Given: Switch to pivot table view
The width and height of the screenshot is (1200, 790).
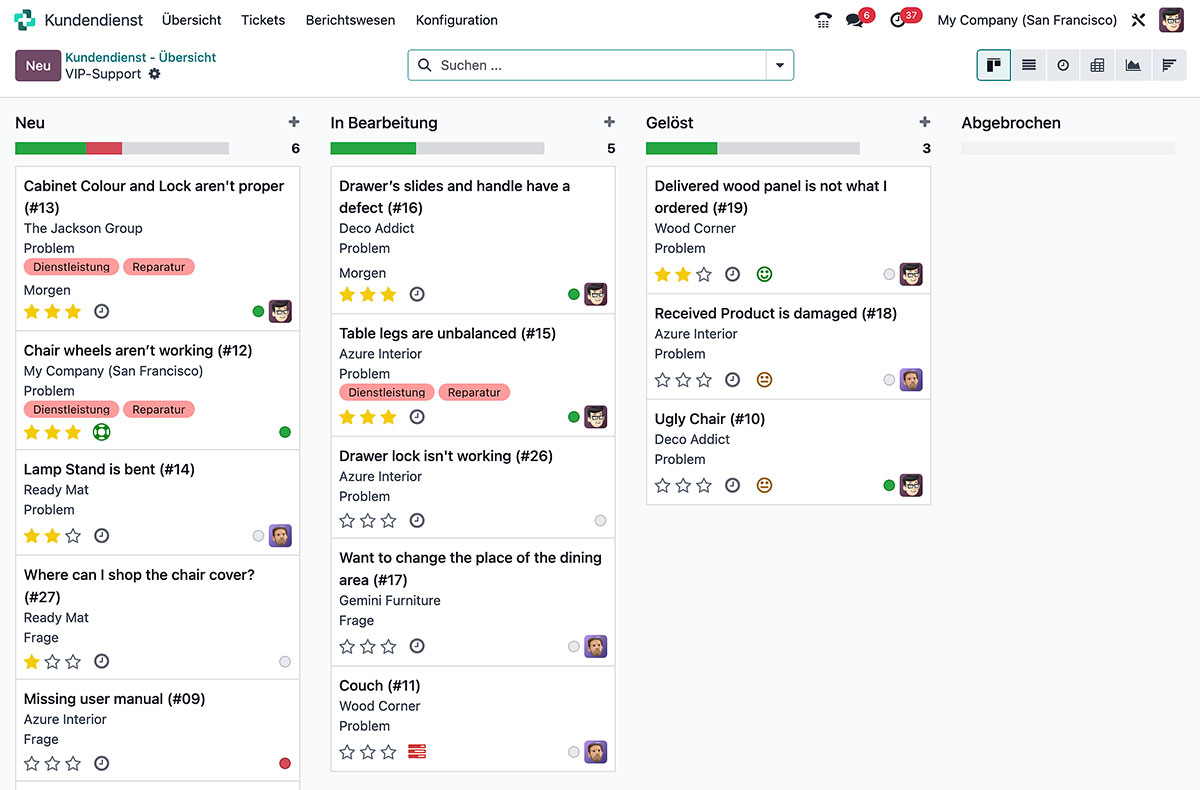Looking at the screenshot, I should click(1098, 65).
